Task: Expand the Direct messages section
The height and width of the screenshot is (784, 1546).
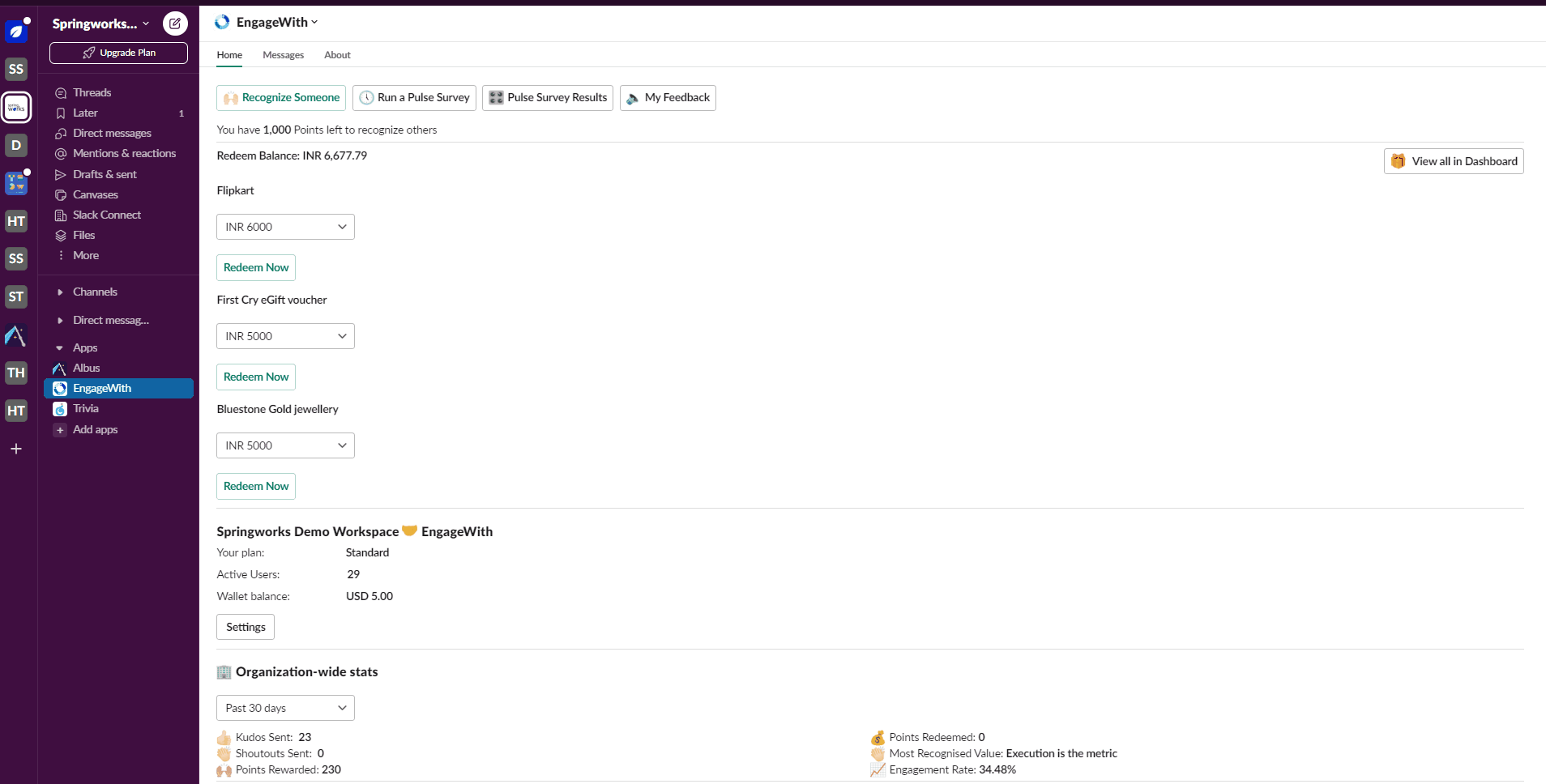Action: click(x=60, y=320)
